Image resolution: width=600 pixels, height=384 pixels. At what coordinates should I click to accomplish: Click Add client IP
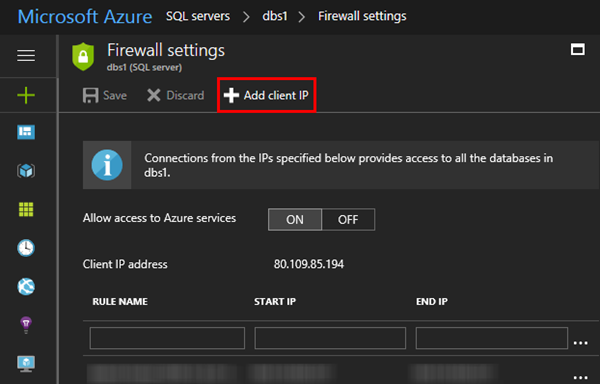coord(266,95)
